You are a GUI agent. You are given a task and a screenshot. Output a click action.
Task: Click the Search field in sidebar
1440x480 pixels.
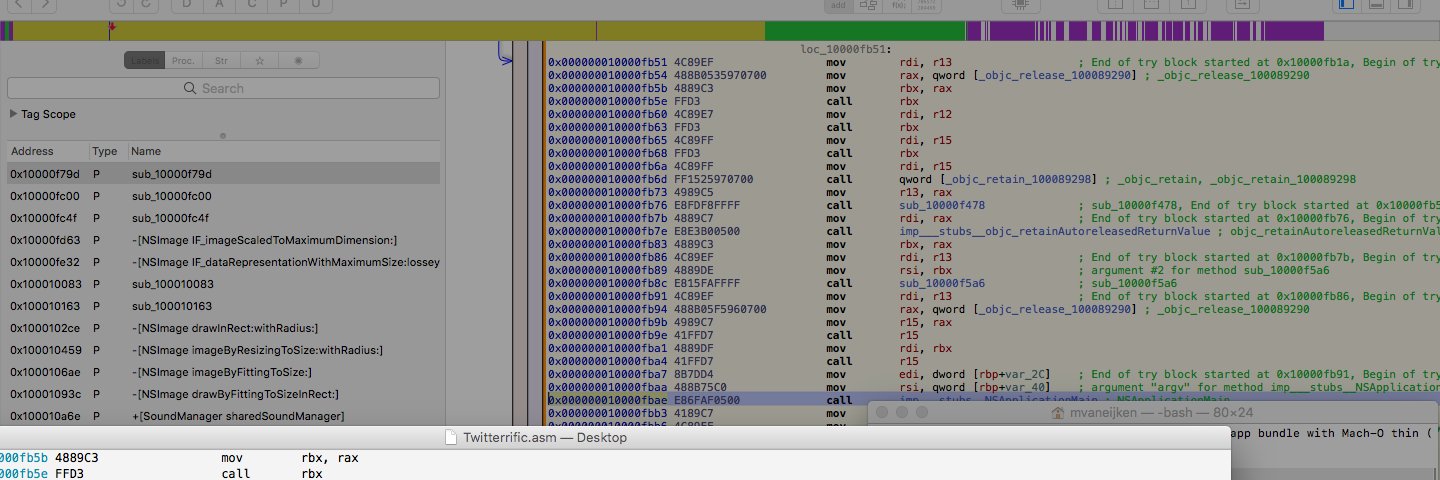click(x=223, y=88)
